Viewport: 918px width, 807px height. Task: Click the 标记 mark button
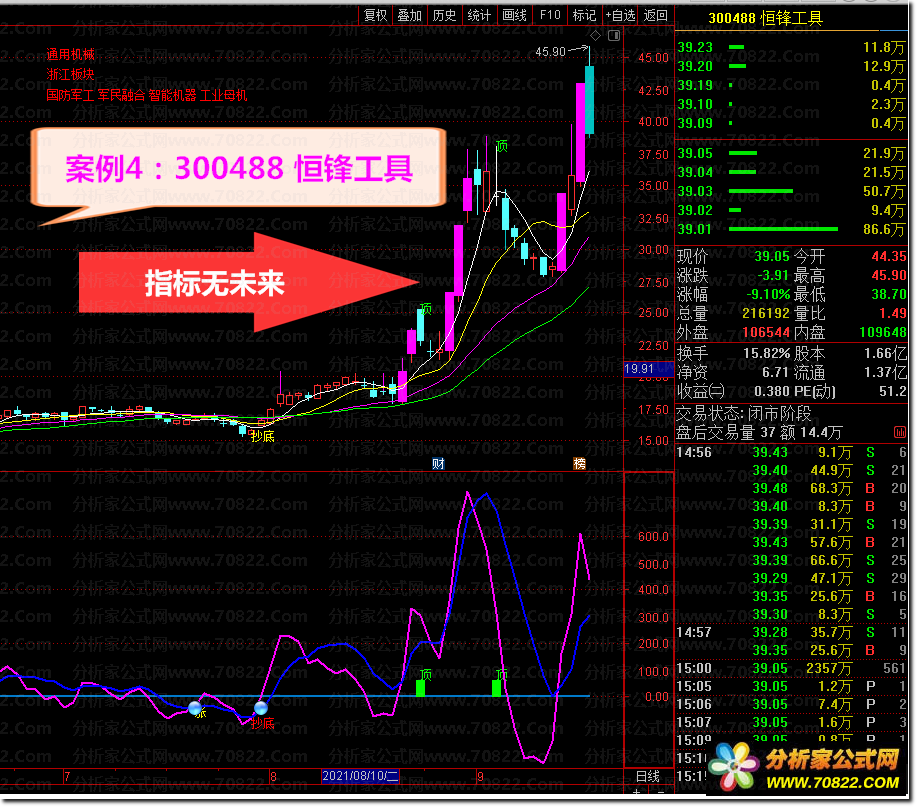point(584,15)
